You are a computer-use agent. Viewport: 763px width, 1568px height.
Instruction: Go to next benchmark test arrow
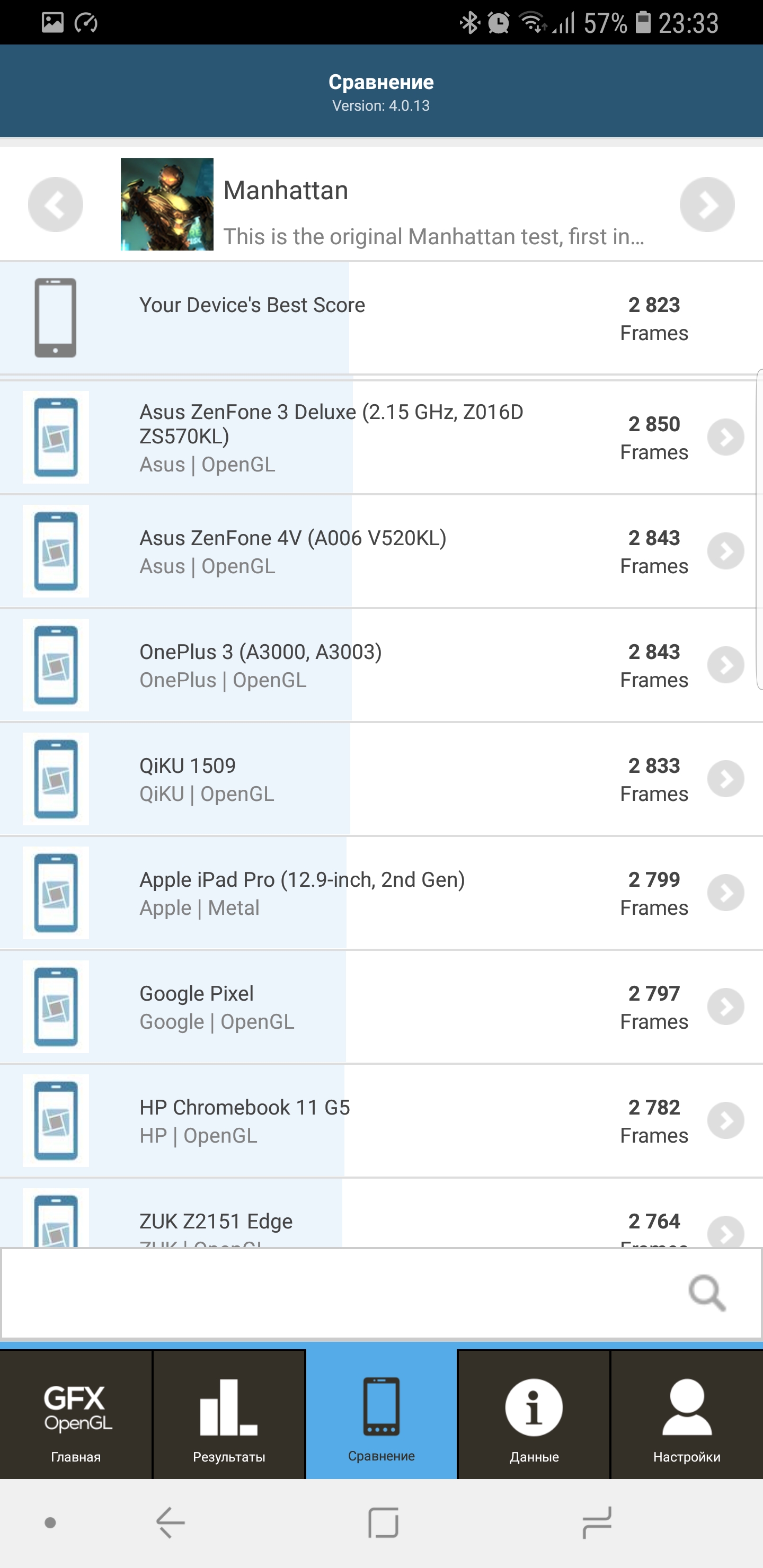click(x=706, y=204)
